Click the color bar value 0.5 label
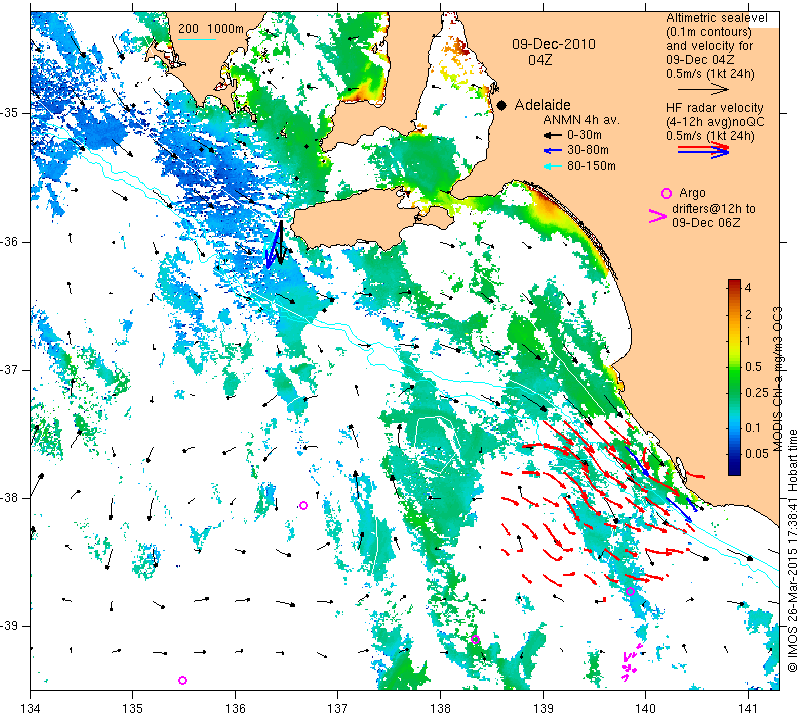Screen dimensions: 800x720 (753, 367)
